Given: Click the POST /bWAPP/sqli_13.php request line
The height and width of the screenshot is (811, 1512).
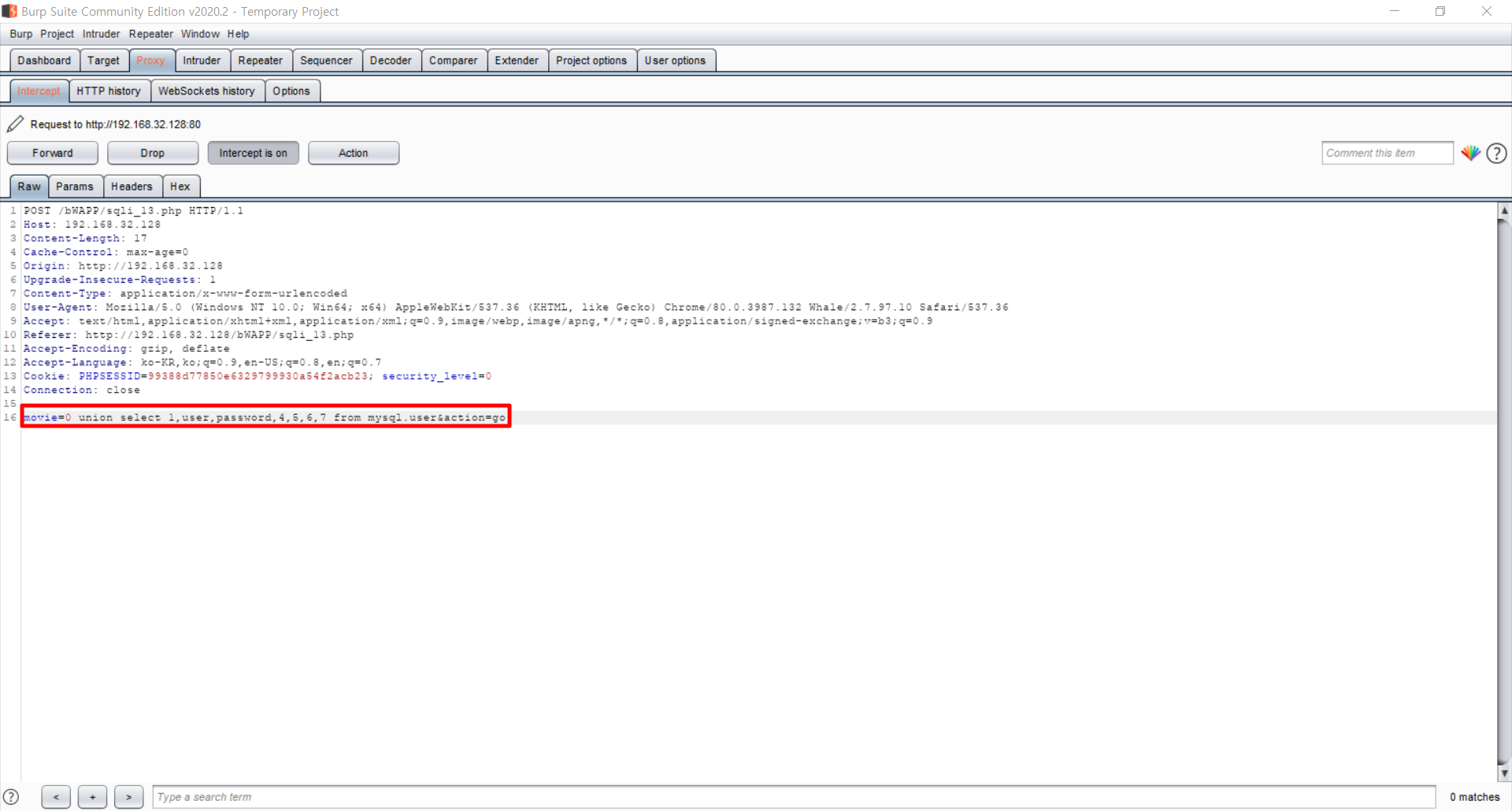Looking at the screenshot, I should tap(133, 211).
